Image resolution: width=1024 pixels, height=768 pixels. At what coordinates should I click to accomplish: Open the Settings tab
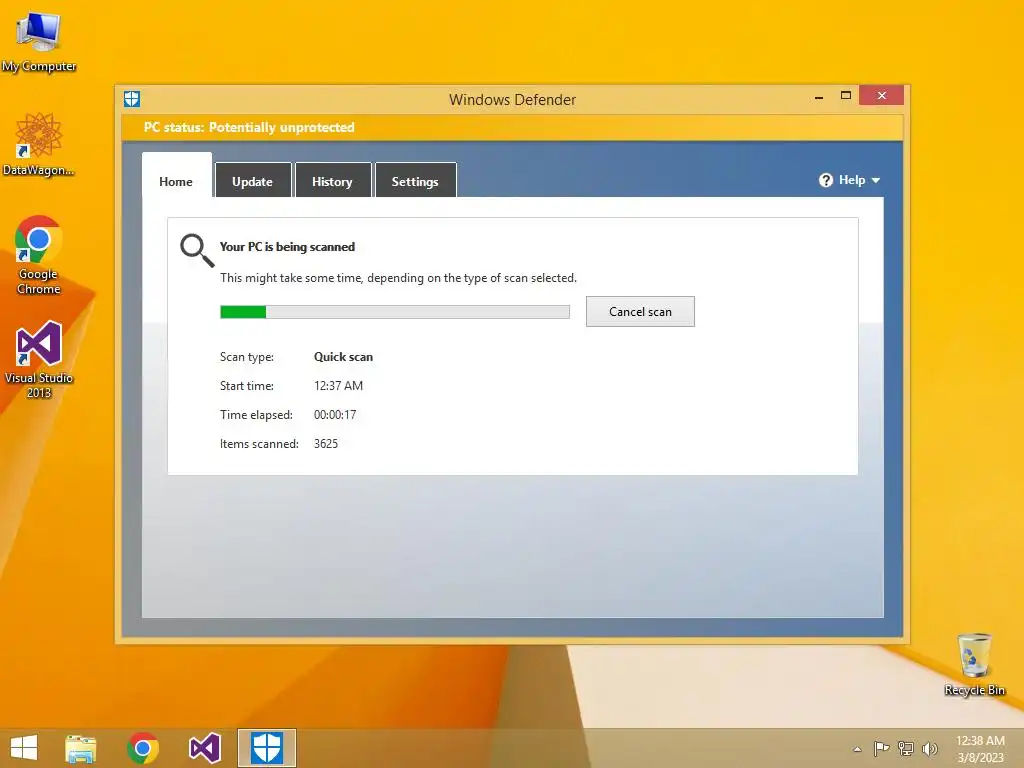[415, 181]
